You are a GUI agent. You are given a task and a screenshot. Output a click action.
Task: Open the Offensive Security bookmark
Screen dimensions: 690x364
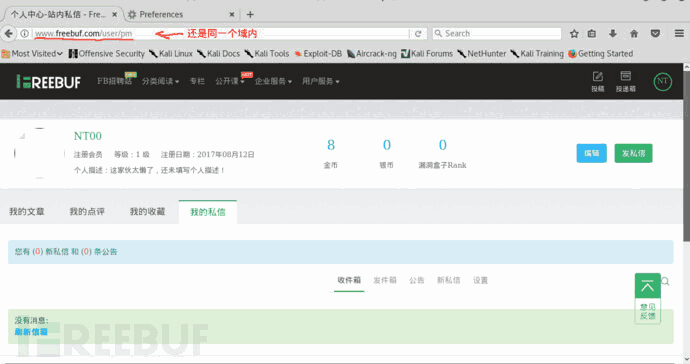tap(107, 54)
